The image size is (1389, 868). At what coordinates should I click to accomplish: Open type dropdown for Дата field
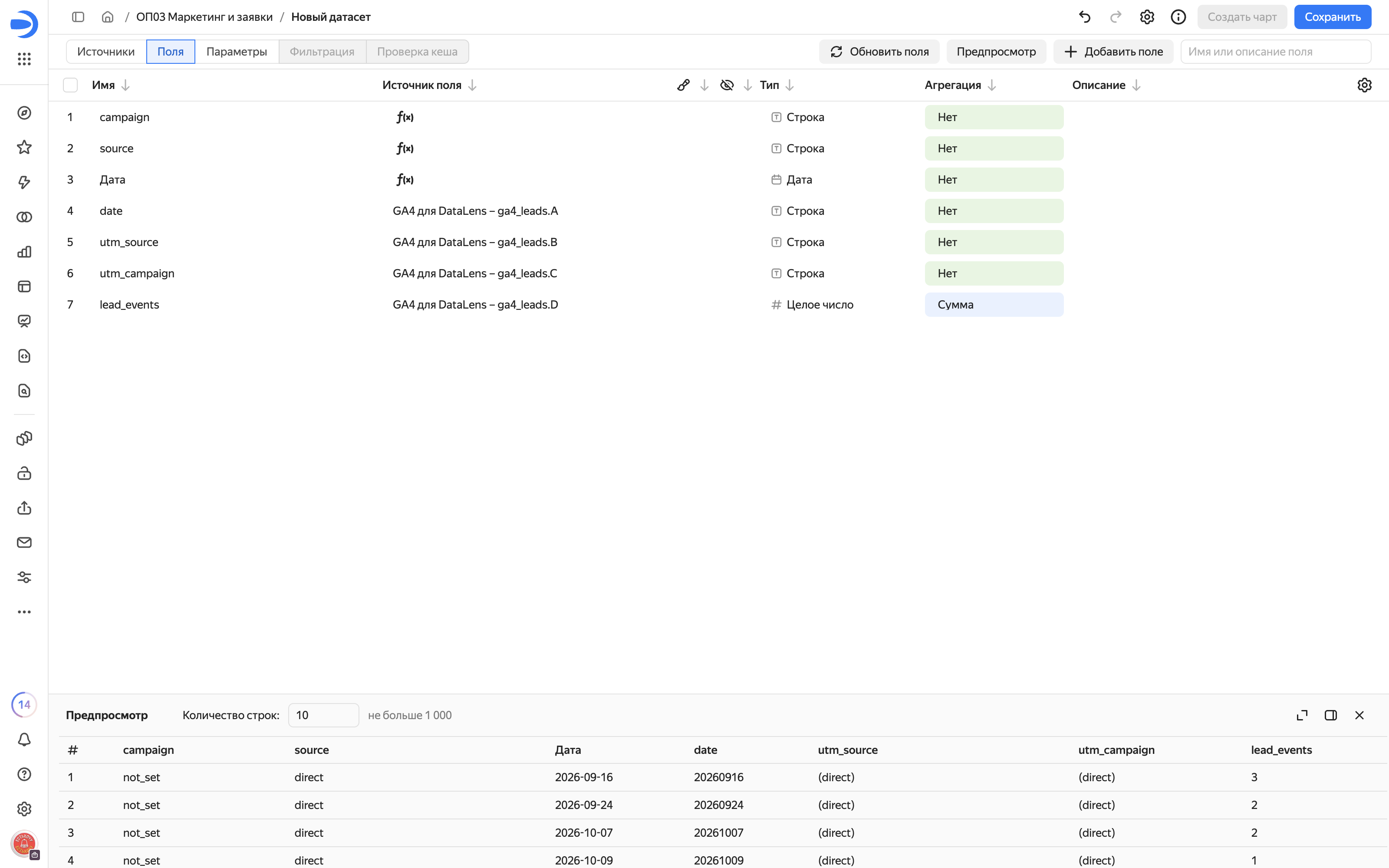(x=792, y=180)
